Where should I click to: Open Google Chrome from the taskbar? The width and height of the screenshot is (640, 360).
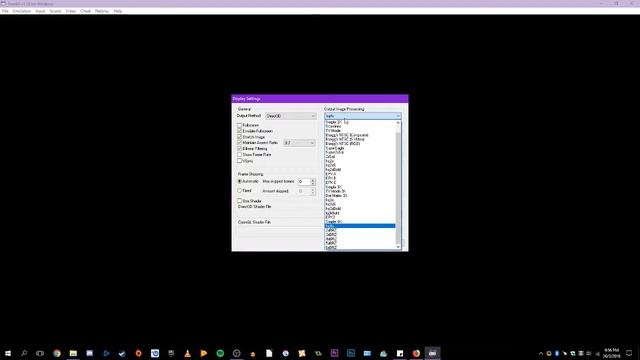(57, 353)
